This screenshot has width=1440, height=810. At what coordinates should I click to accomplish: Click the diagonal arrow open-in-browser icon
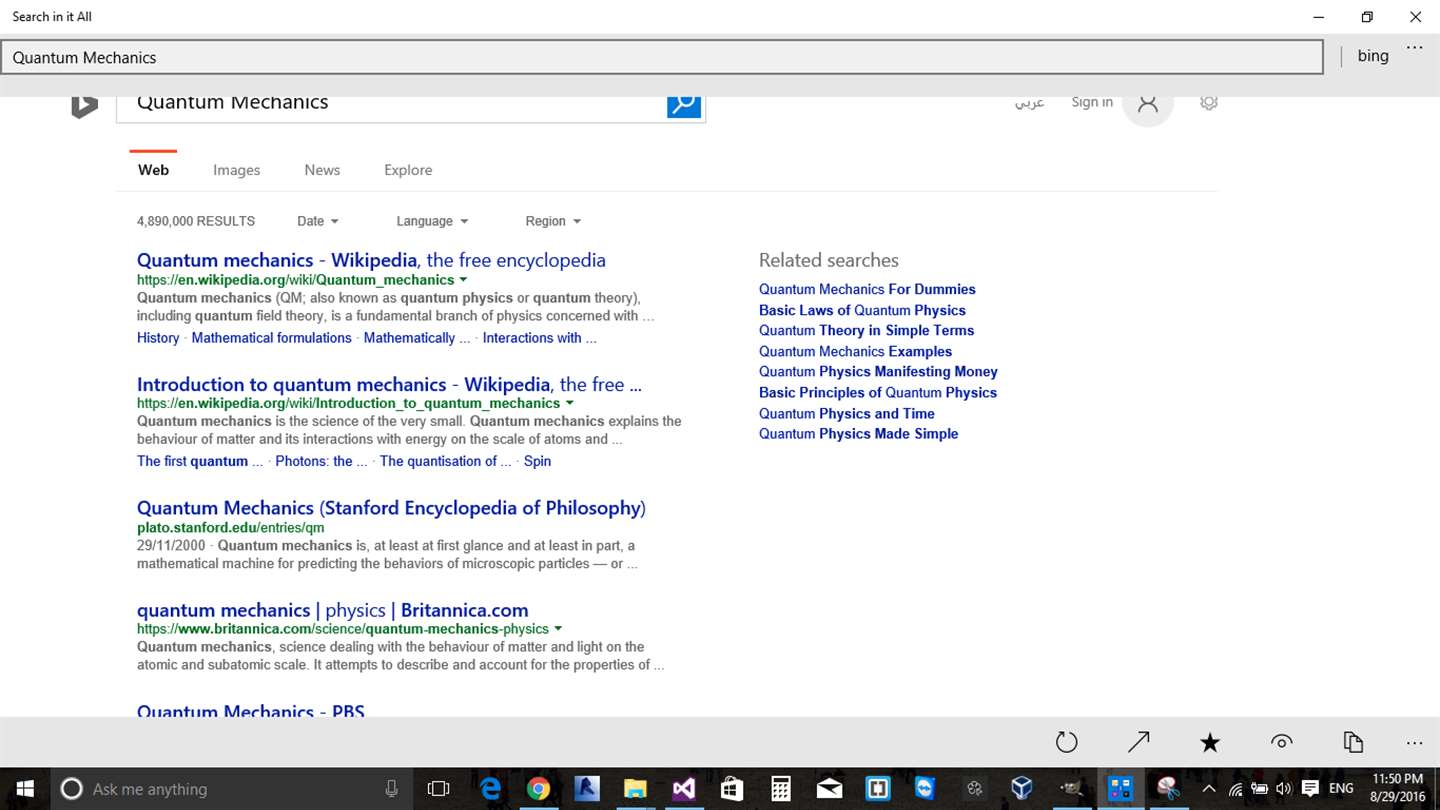[1139, 742]
